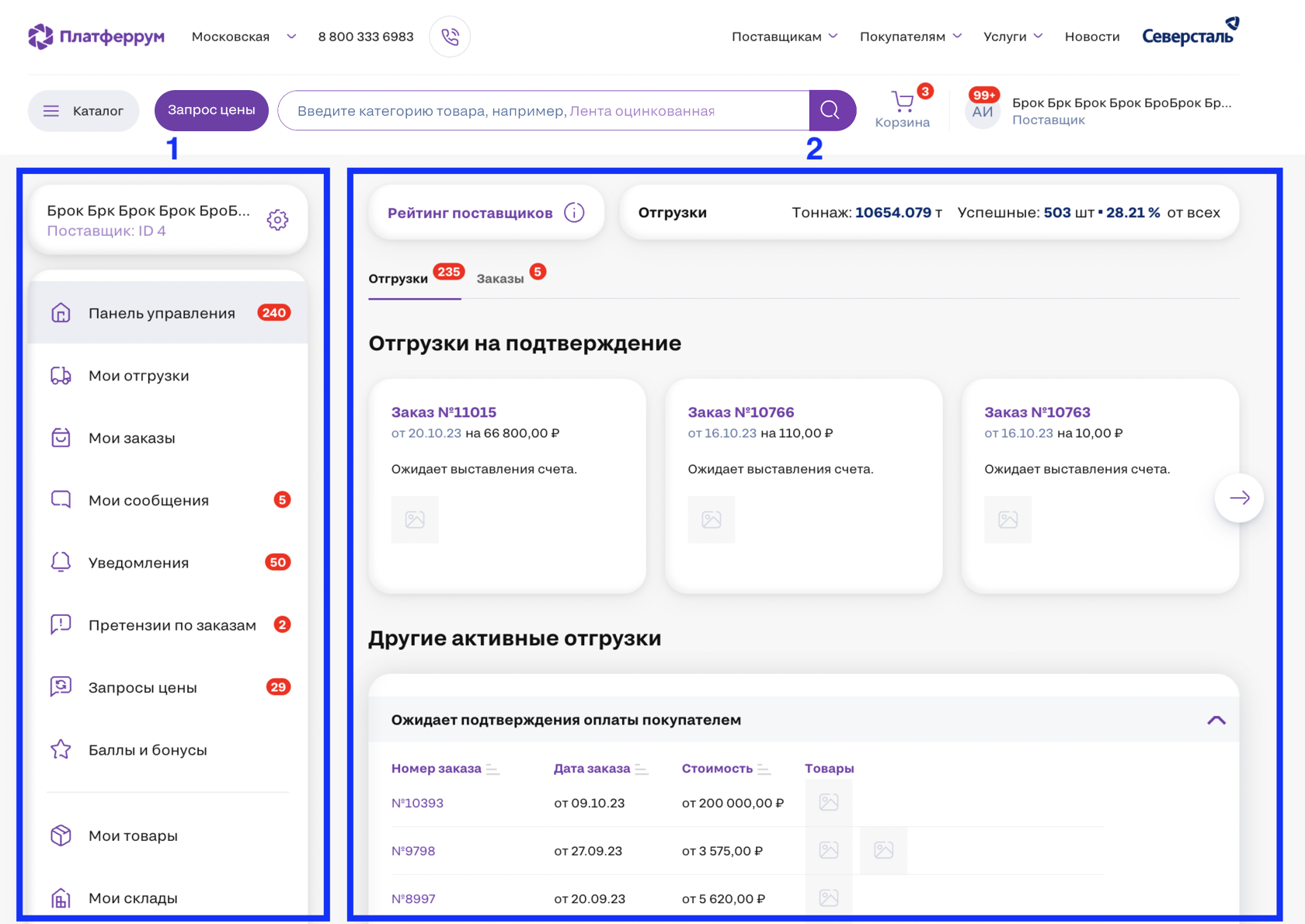The width and height of the screenshot is (1305, 924).
Task: Collapse Ожидает подтверждения оплаты покупателем section
Action: coord(1216,720)
